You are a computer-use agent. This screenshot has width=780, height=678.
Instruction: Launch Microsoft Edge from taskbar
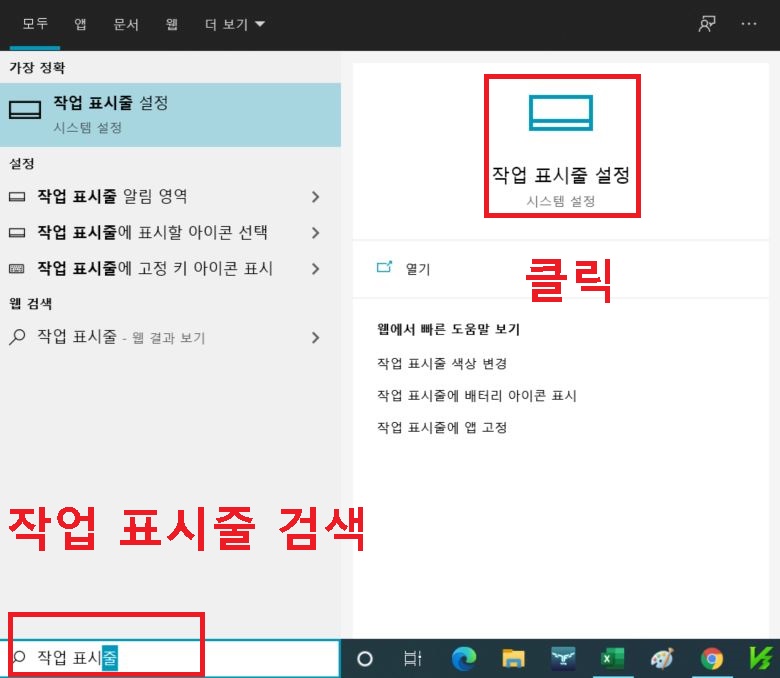click(464, 658)
